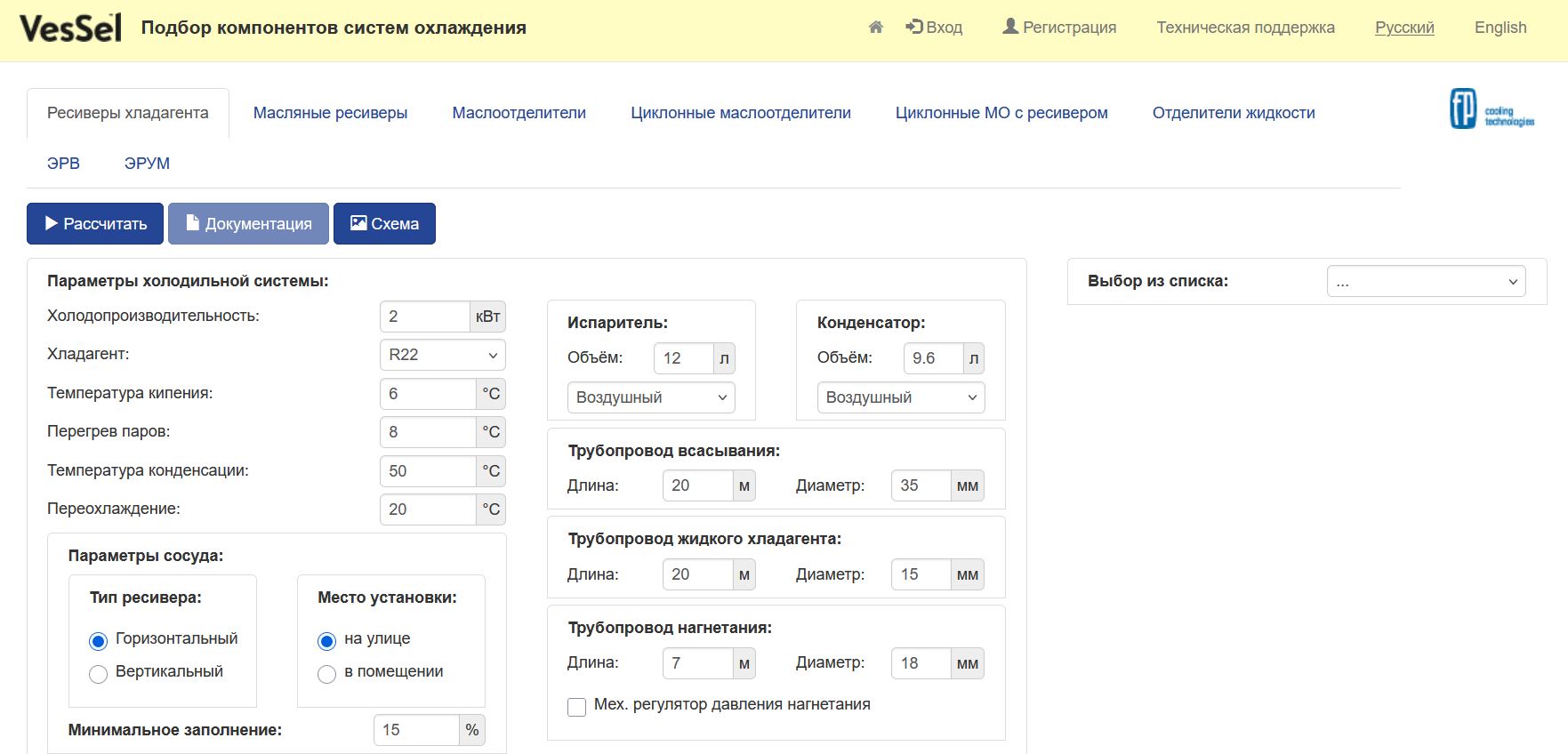Click liquid refrigerant pipeline Диаметр field

921,574
